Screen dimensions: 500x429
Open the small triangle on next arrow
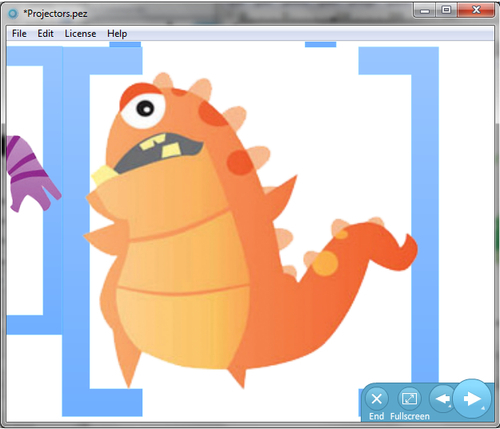[x=483, y=408]
